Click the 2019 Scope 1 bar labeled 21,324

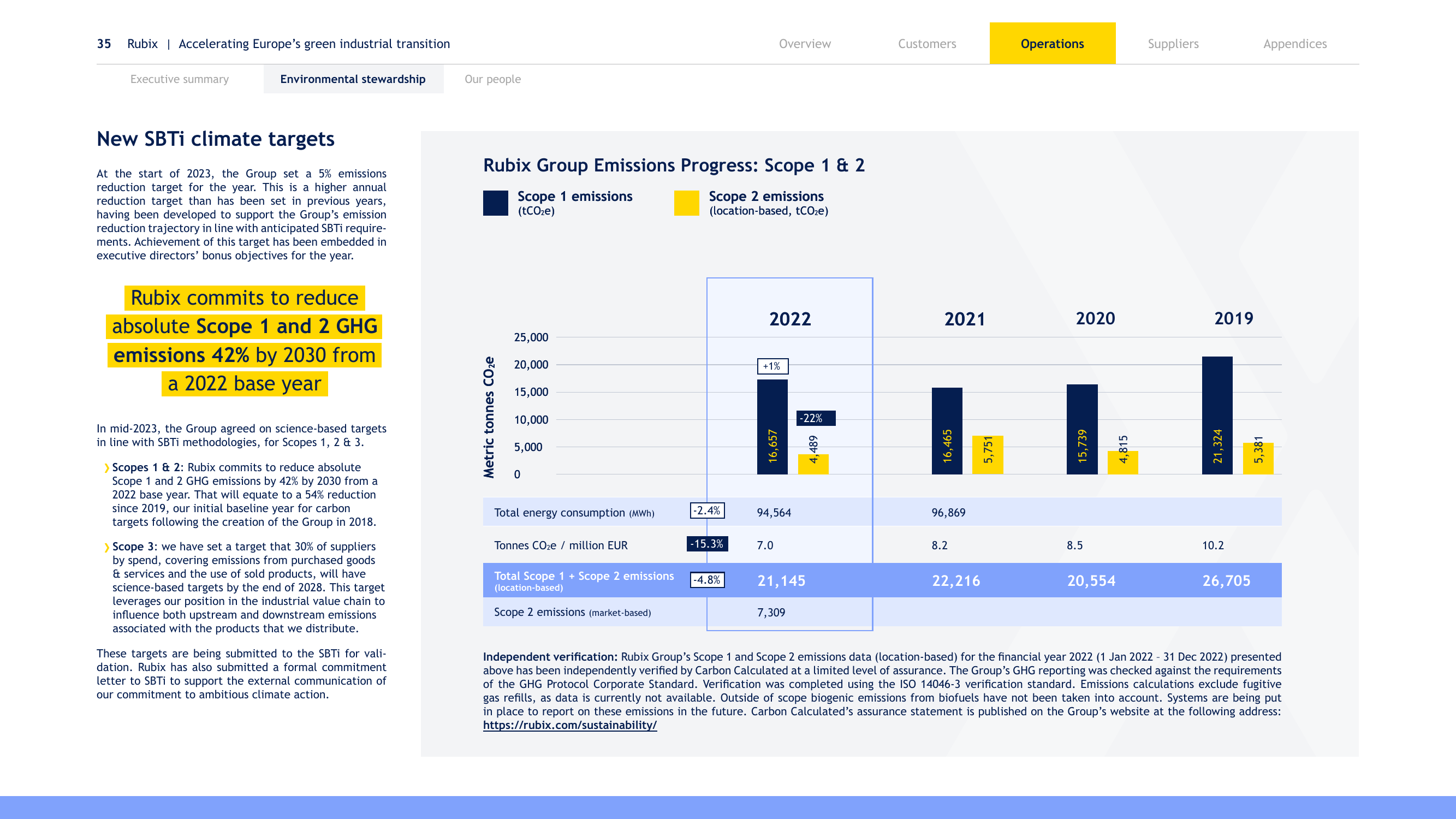(x=1217, y=416)
